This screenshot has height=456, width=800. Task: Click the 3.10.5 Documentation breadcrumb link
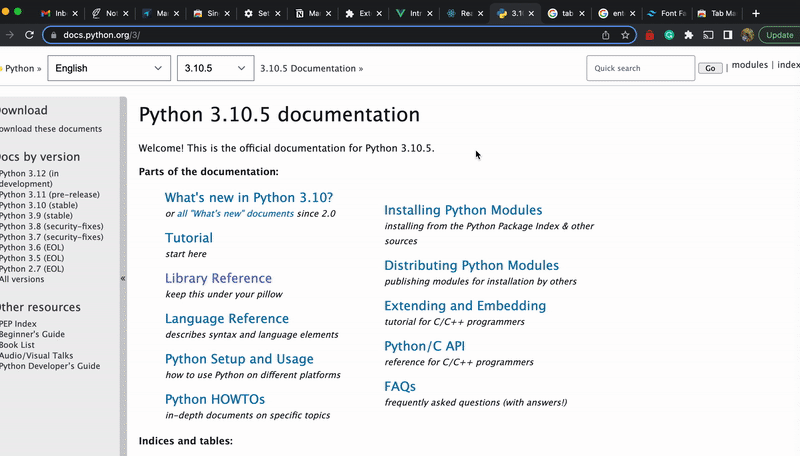click(x=308, y=68)
